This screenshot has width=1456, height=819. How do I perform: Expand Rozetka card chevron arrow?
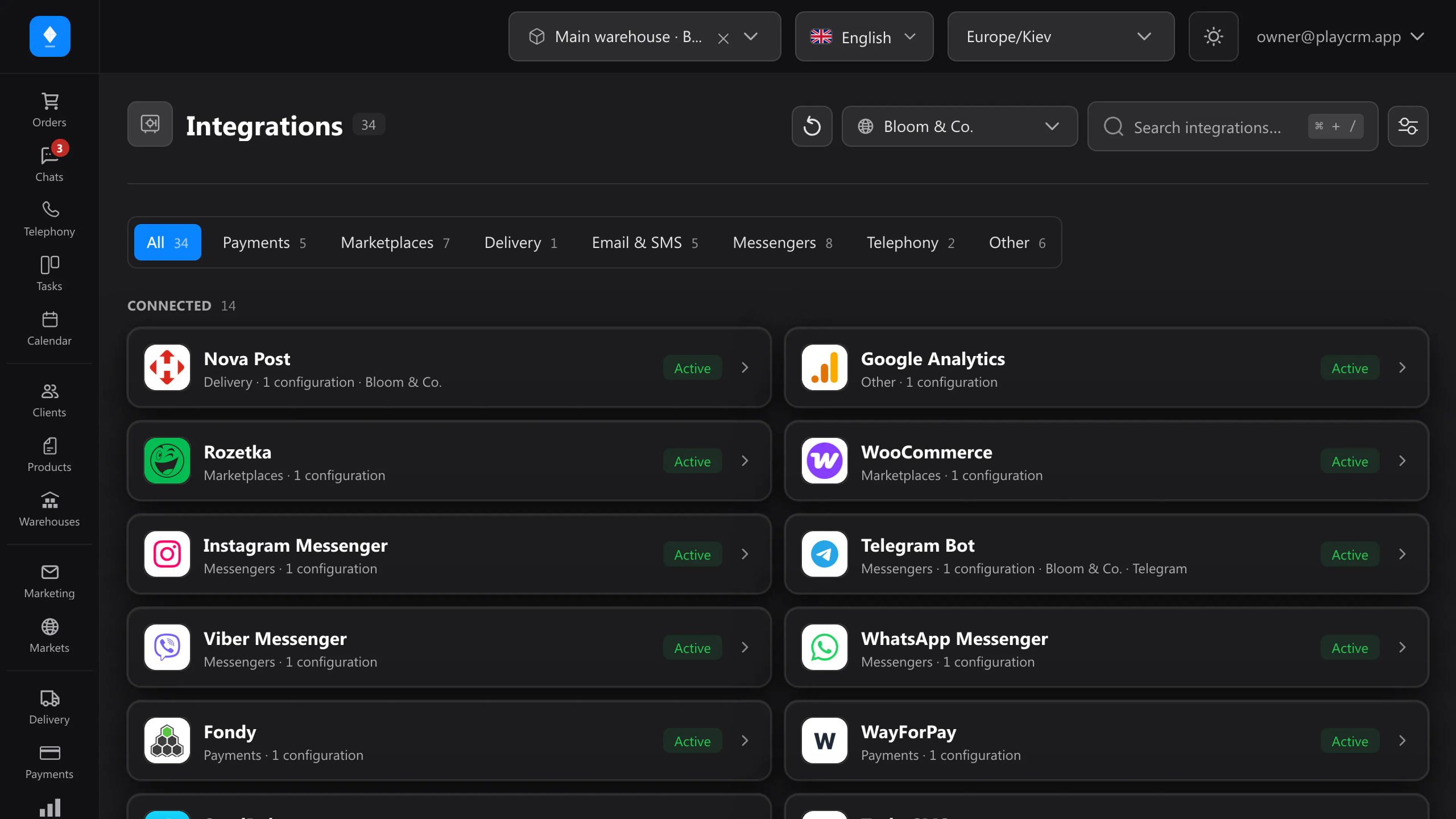(744, 461)
